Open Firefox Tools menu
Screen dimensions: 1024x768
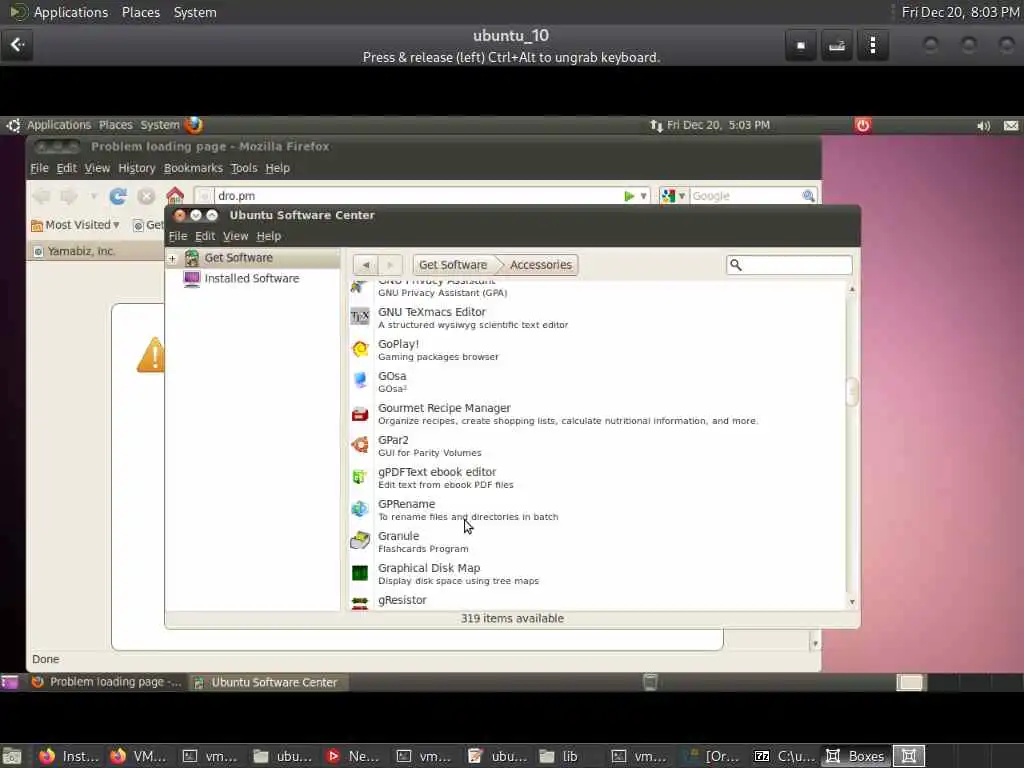(244, 168)
